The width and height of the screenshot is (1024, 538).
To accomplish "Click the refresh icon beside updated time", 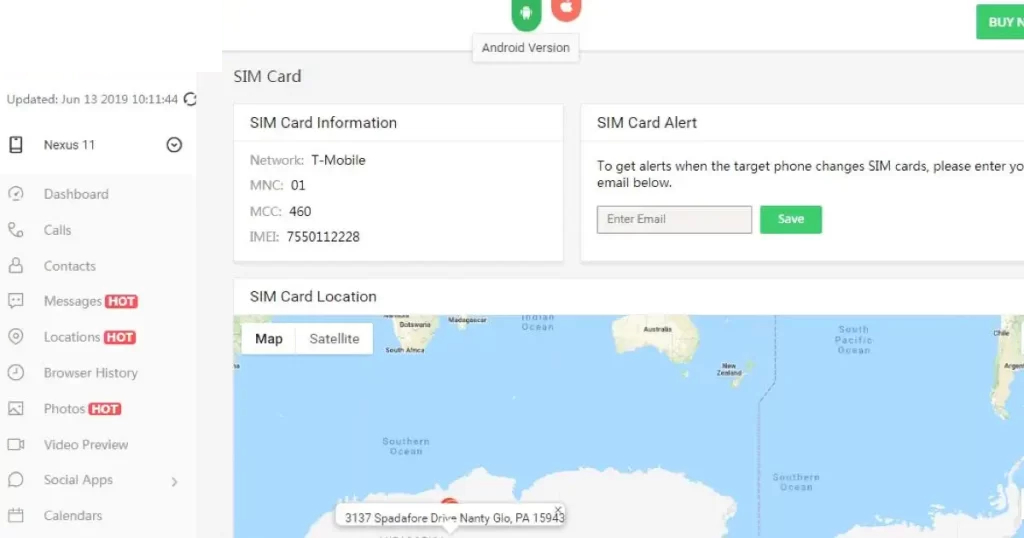I will [x=190, y=99].
